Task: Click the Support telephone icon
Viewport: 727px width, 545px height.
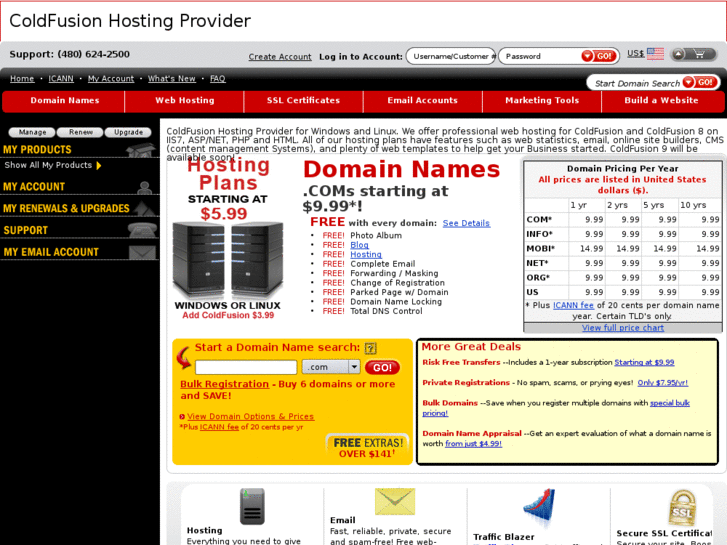Action: coord(142,230)
